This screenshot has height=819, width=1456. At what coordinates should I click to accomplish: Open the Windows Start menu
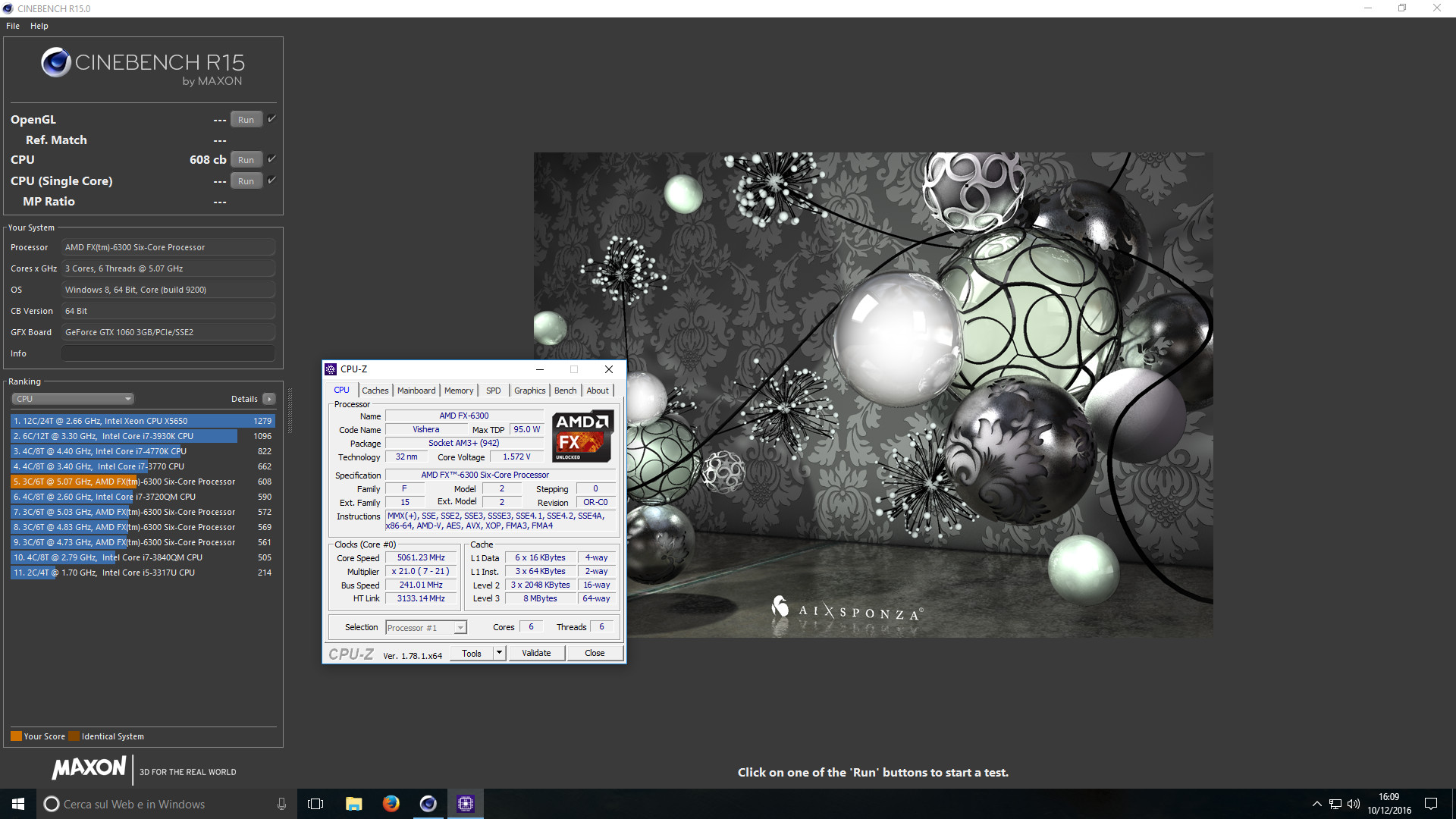click(x=18, y=804)
